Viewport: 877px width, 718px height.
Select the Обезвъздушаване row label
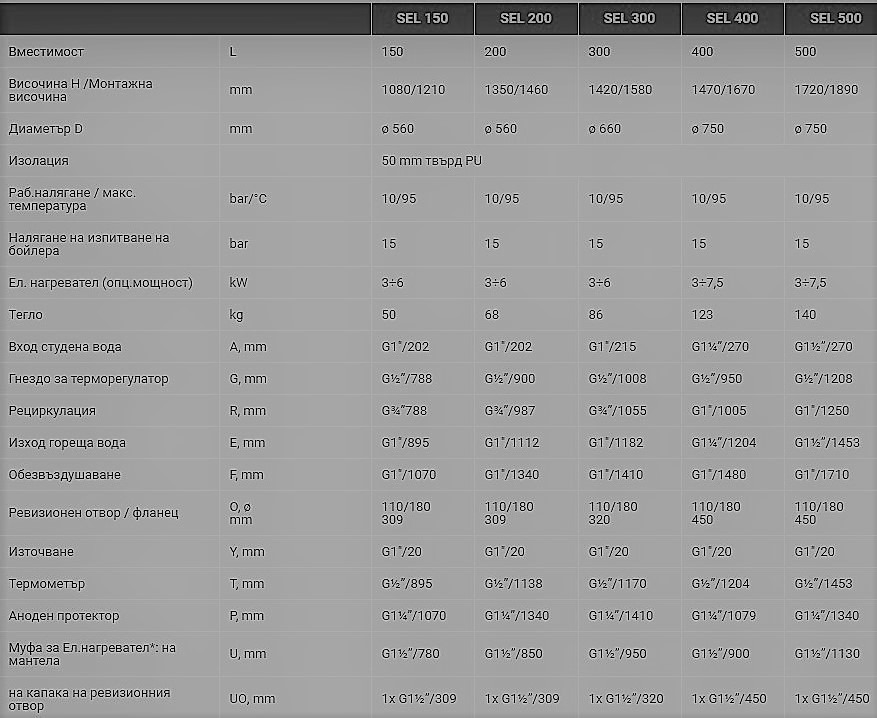pos(64,475)
